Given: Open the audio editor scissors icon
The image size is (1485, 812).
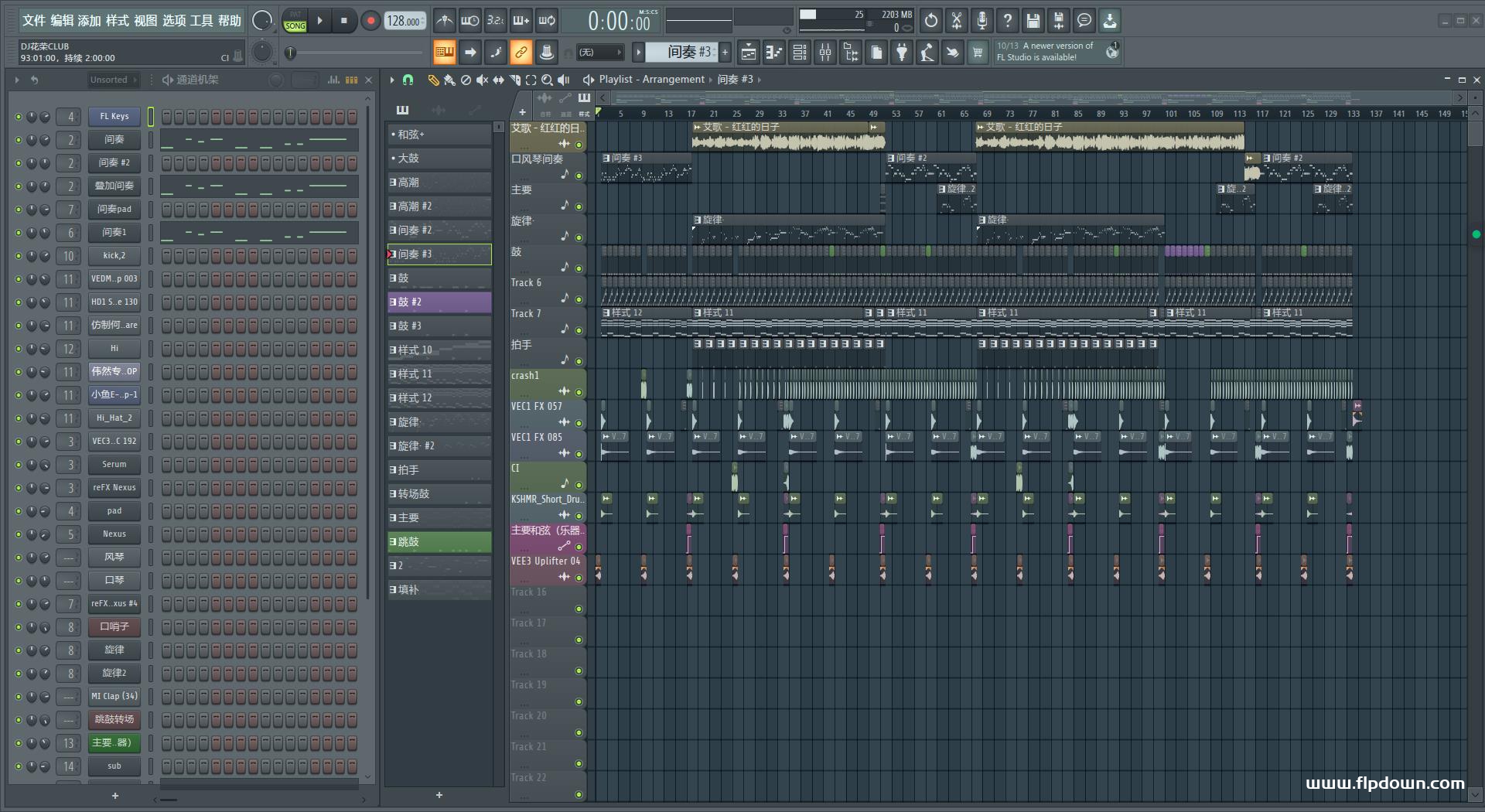Looking at the screenshot, I should pos(957,21).
